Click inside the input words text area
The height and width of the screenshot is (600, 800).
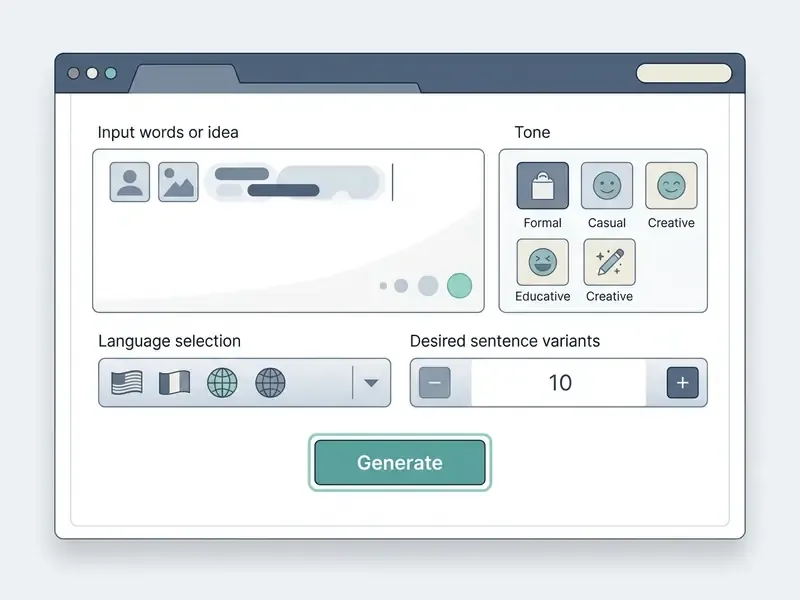(x=288, y=231)
